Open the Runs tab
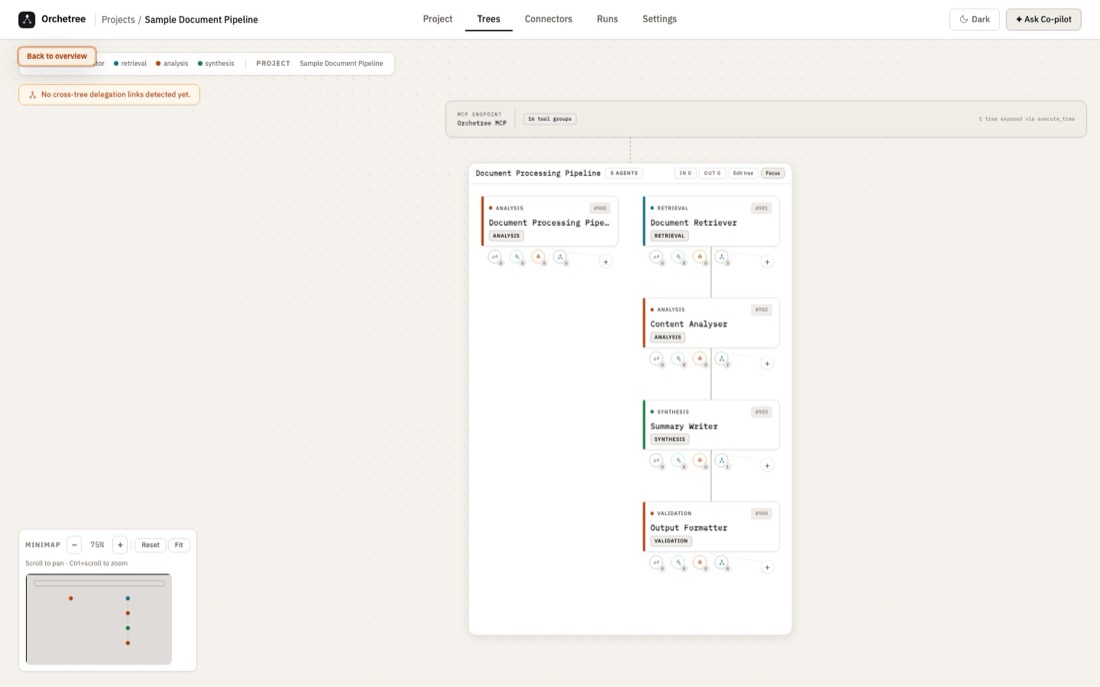This screenshot has width=1100, height=687. 607,19
